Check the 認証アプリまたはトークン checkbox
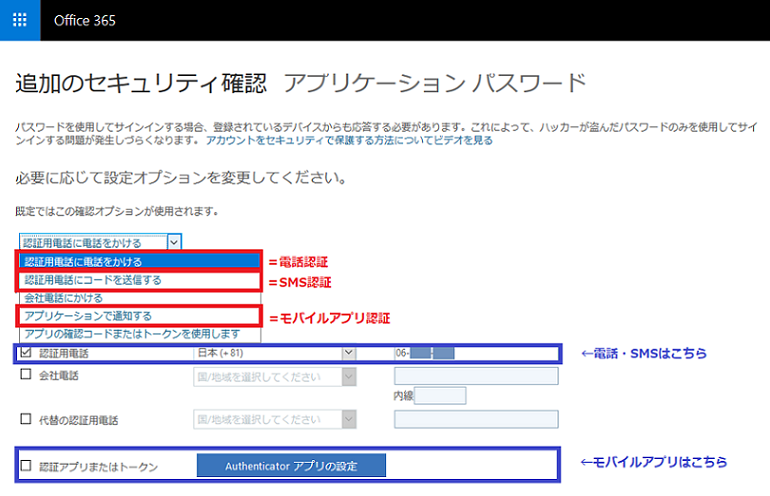 click(26, 466)
